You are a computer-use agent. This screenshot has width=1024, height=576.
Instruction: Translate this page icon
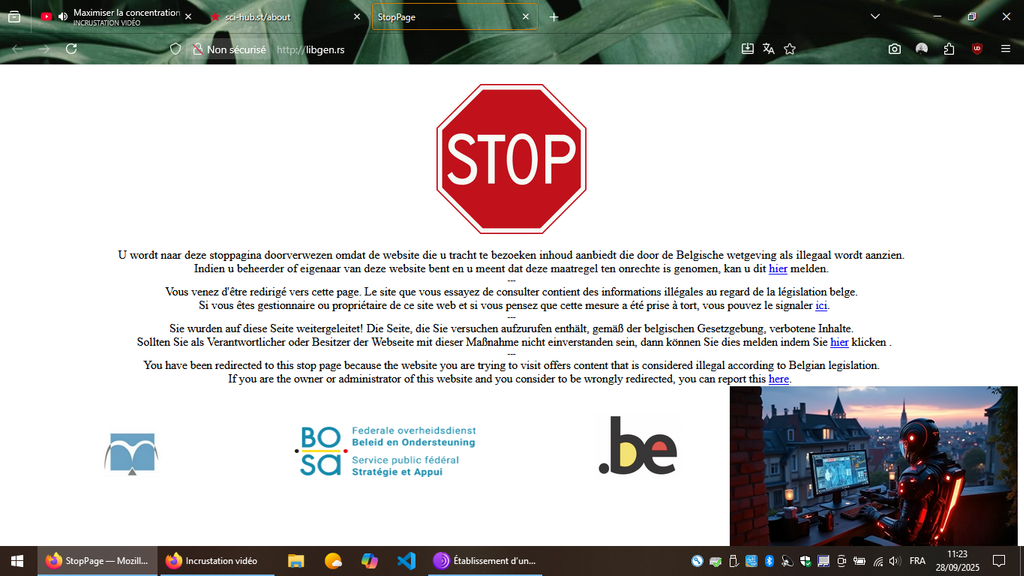point(769,49)
